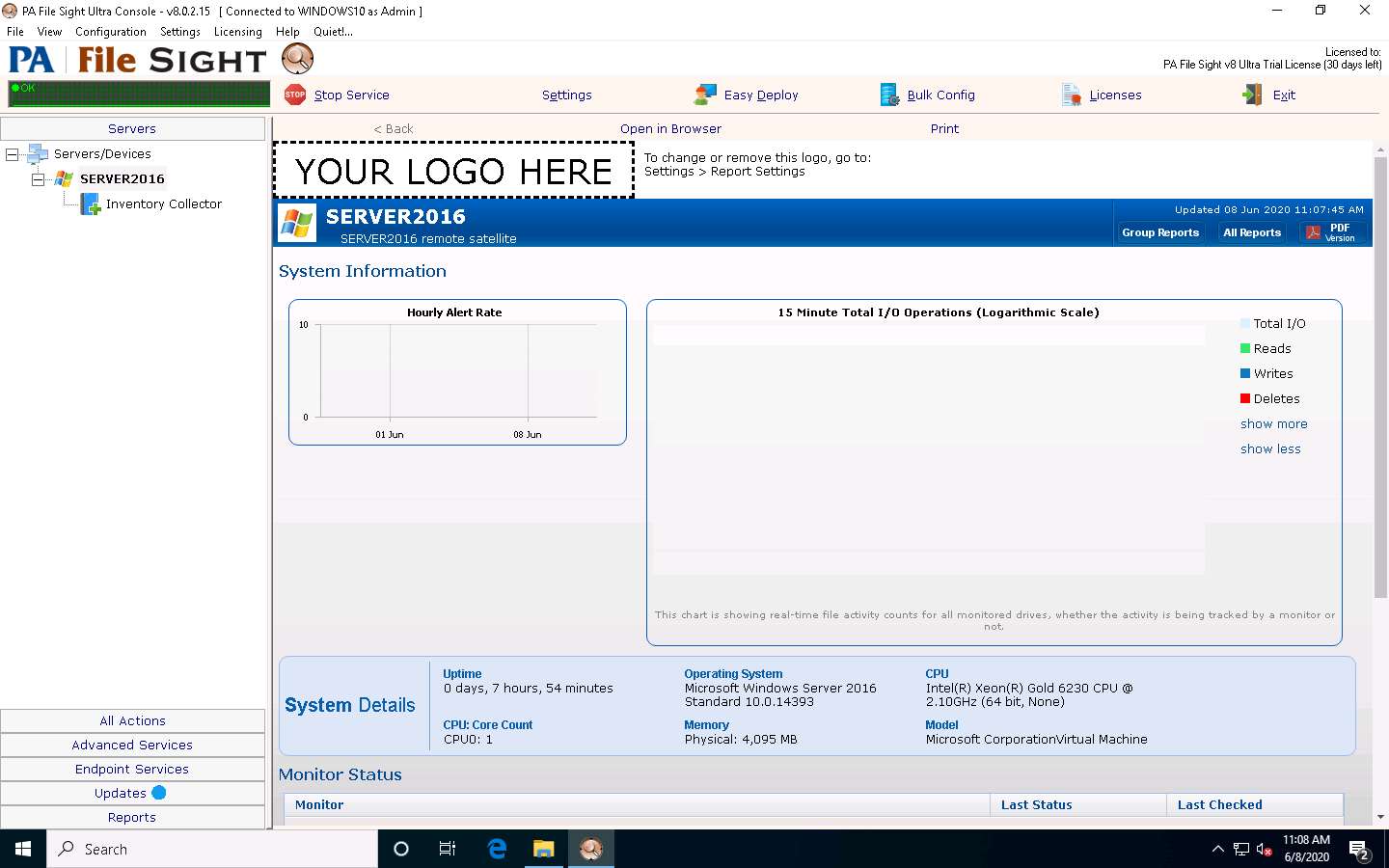This screenshot has height=868, width=1389.
Task: Click the Back navigation link
Action: click(x=394, y=128)
